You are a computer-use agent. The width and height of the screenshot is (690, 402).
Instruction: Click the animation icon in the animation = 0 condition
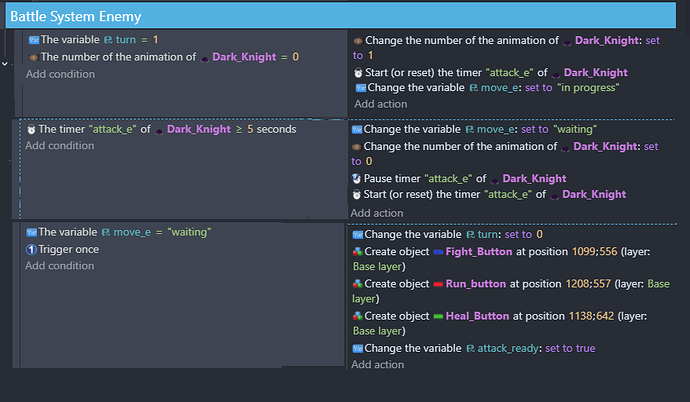pyautogui.click(x=33, y=57)
